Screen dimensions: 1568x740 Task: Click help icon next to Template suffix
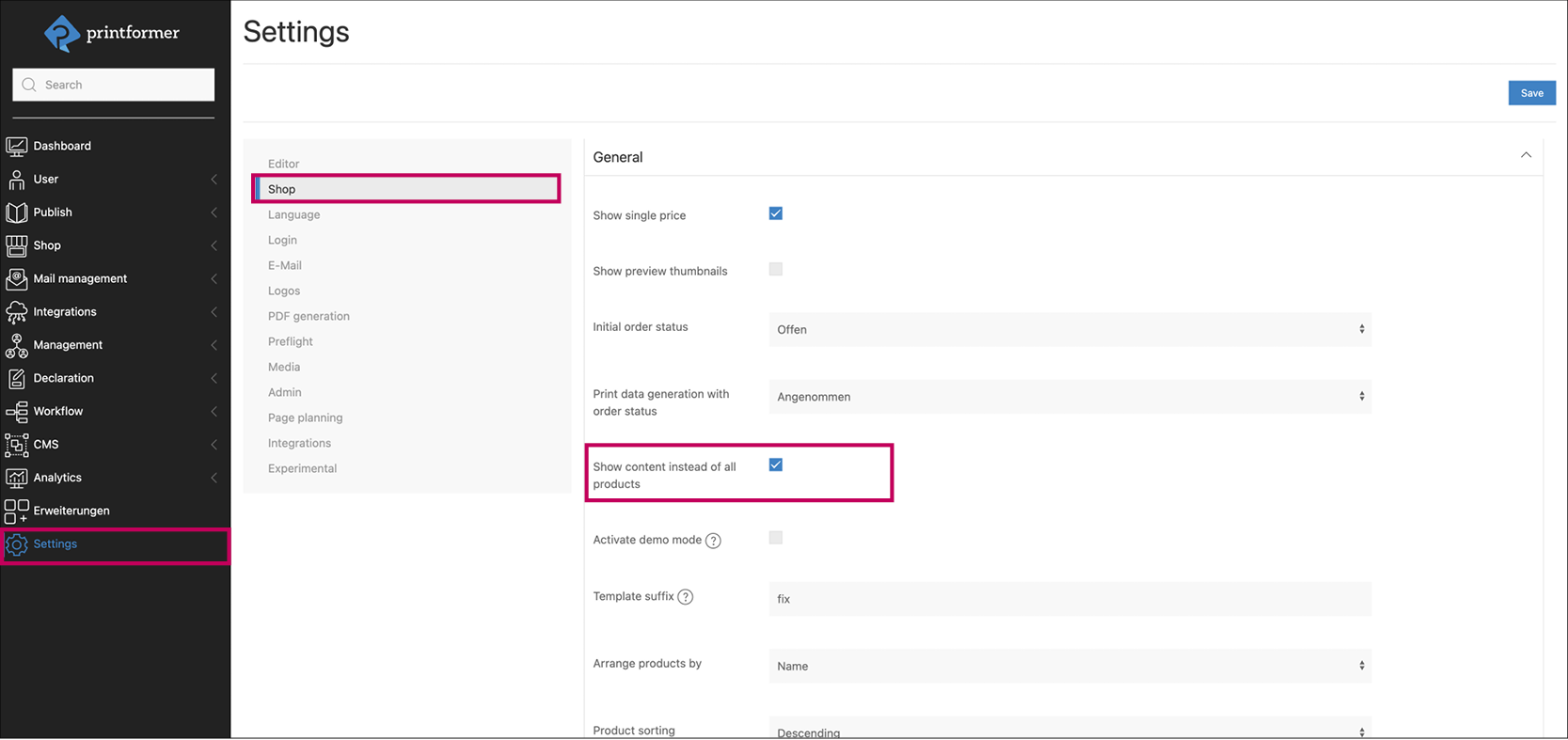[686, 597]
